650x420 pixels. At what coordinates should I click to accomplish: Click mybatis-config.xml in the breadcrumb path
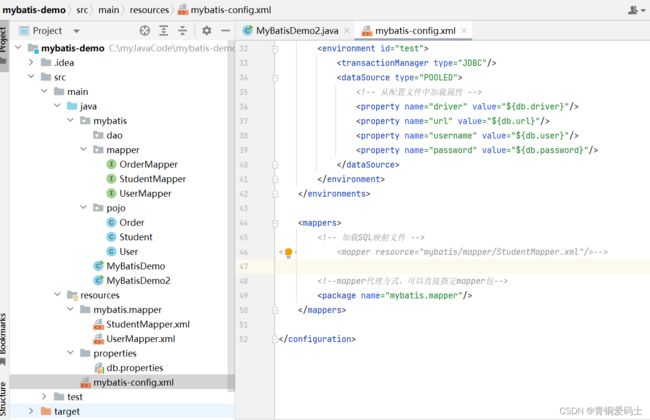tap(224, 10)
